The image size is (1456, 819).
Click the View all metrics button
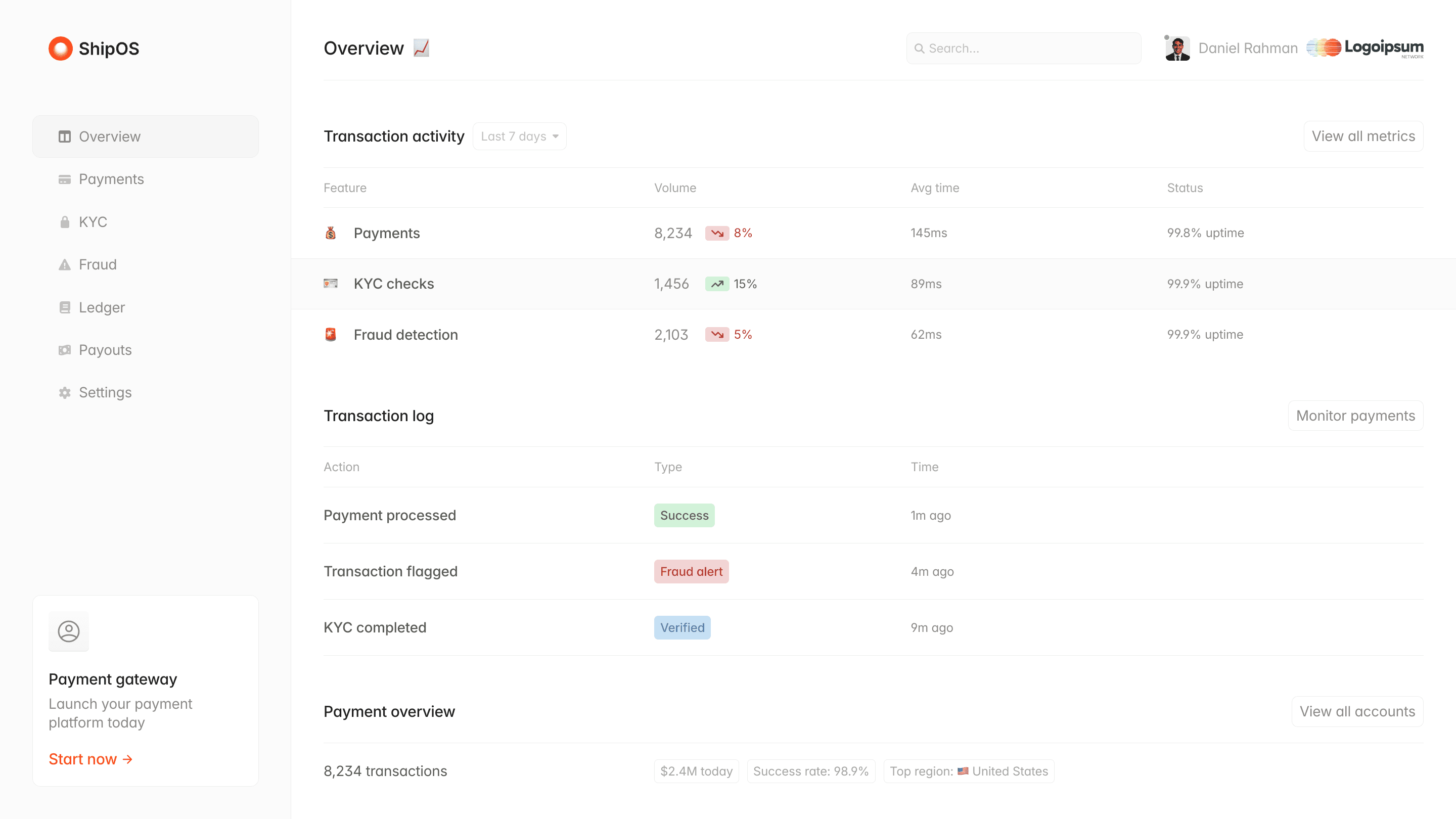click(1363, 135)
